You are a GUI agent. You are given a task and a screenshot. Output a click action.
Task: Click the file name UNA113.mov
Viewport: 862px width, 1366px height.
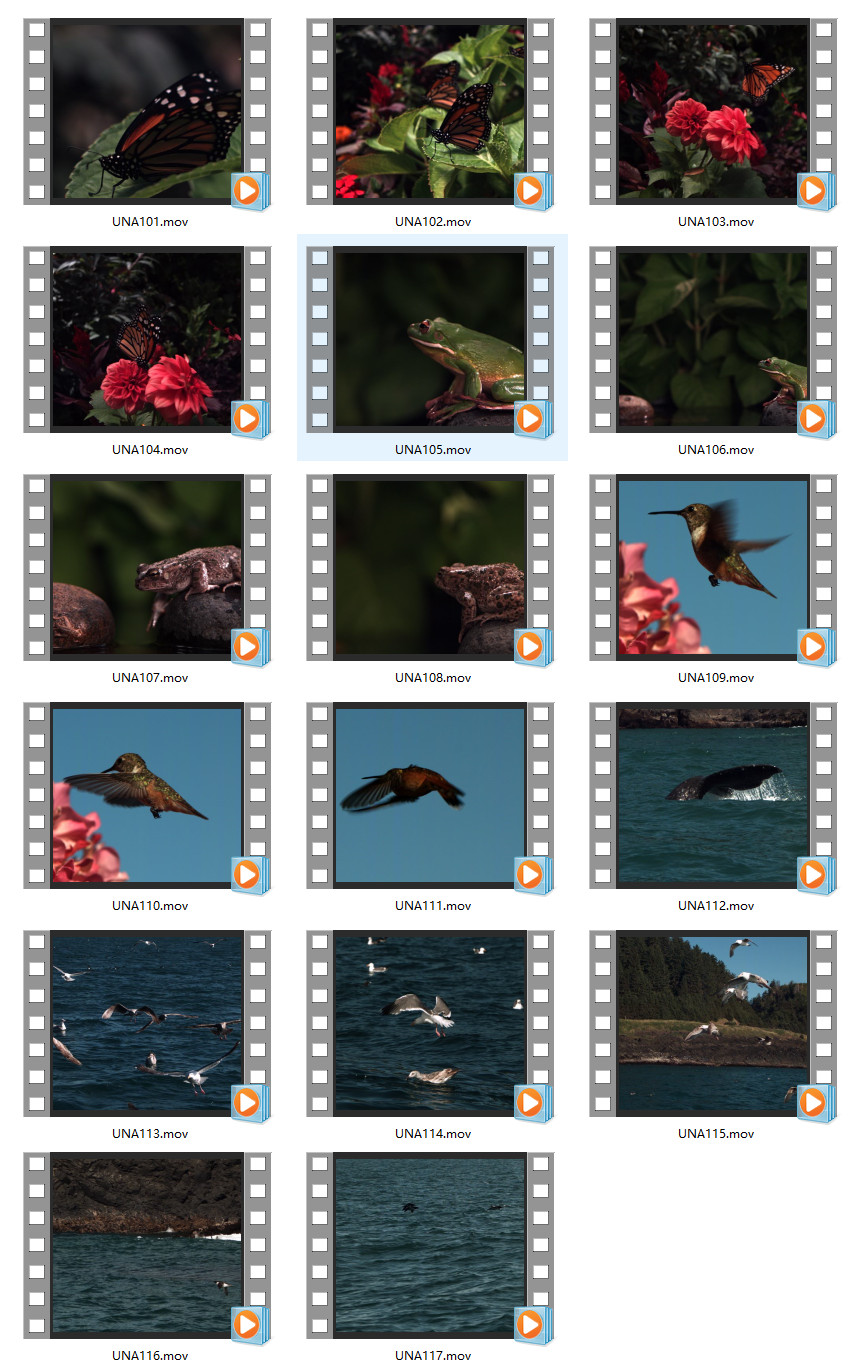coord(150,1134)
